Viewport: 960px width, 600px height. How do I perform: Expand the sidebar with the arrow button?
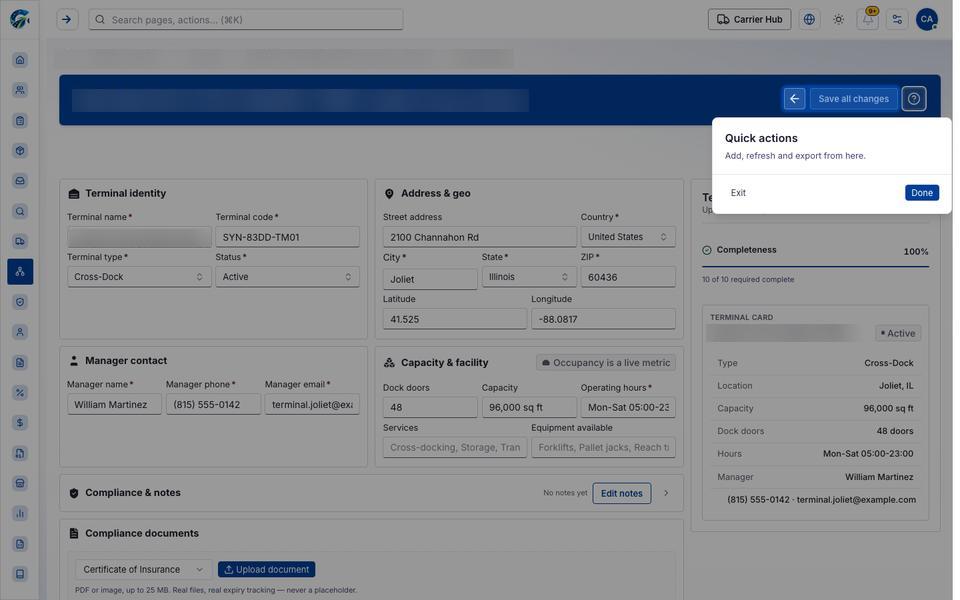[67, 20]
